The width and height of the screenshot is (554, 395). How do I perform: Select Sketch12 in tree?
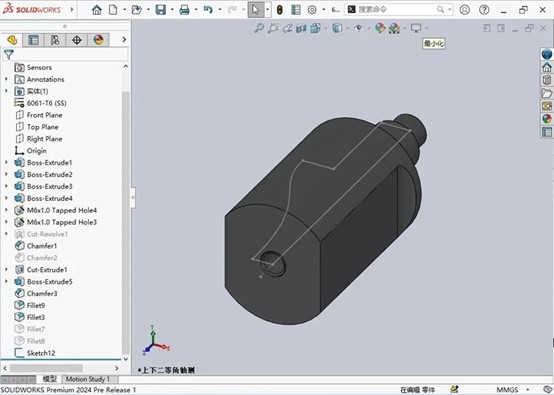coord(41,353)
